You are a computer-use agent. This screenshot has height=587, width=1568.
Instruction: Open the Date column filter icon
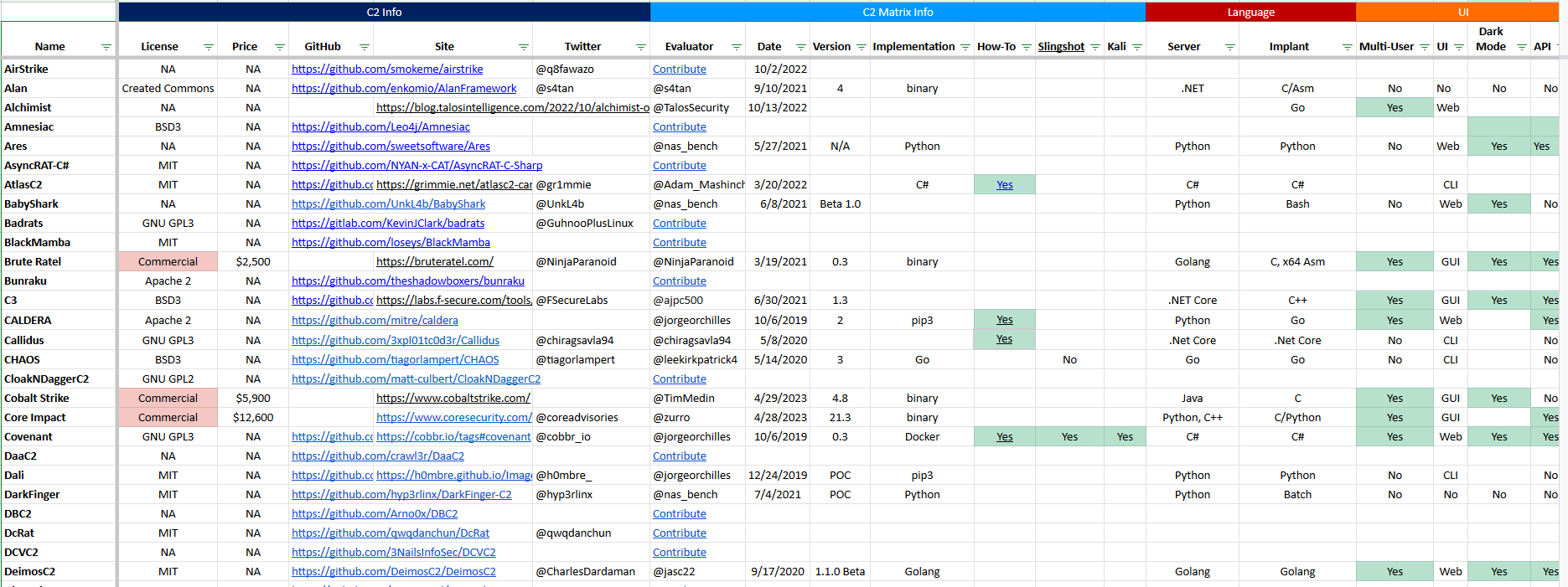801,48
